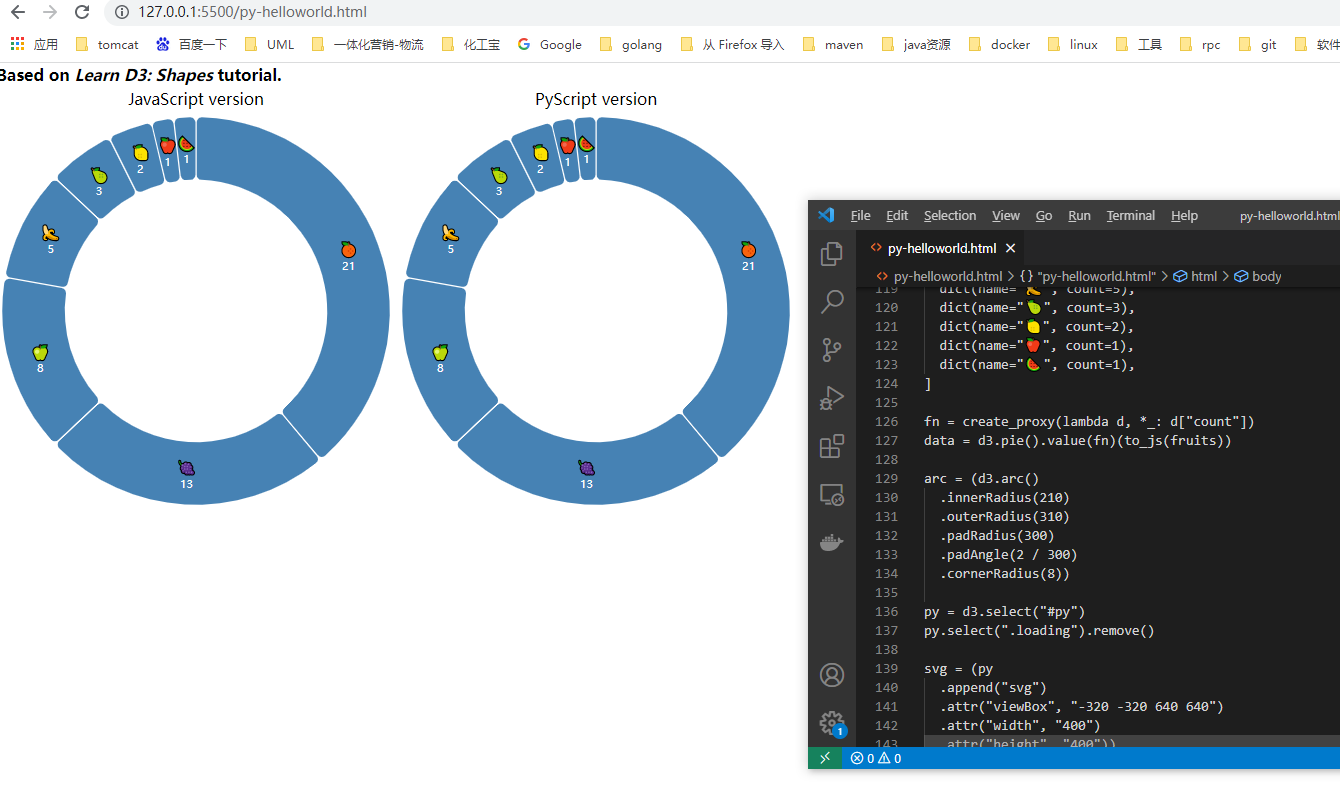
Task: Click line number 126 in editor gutter
Action: coord(886,421)
